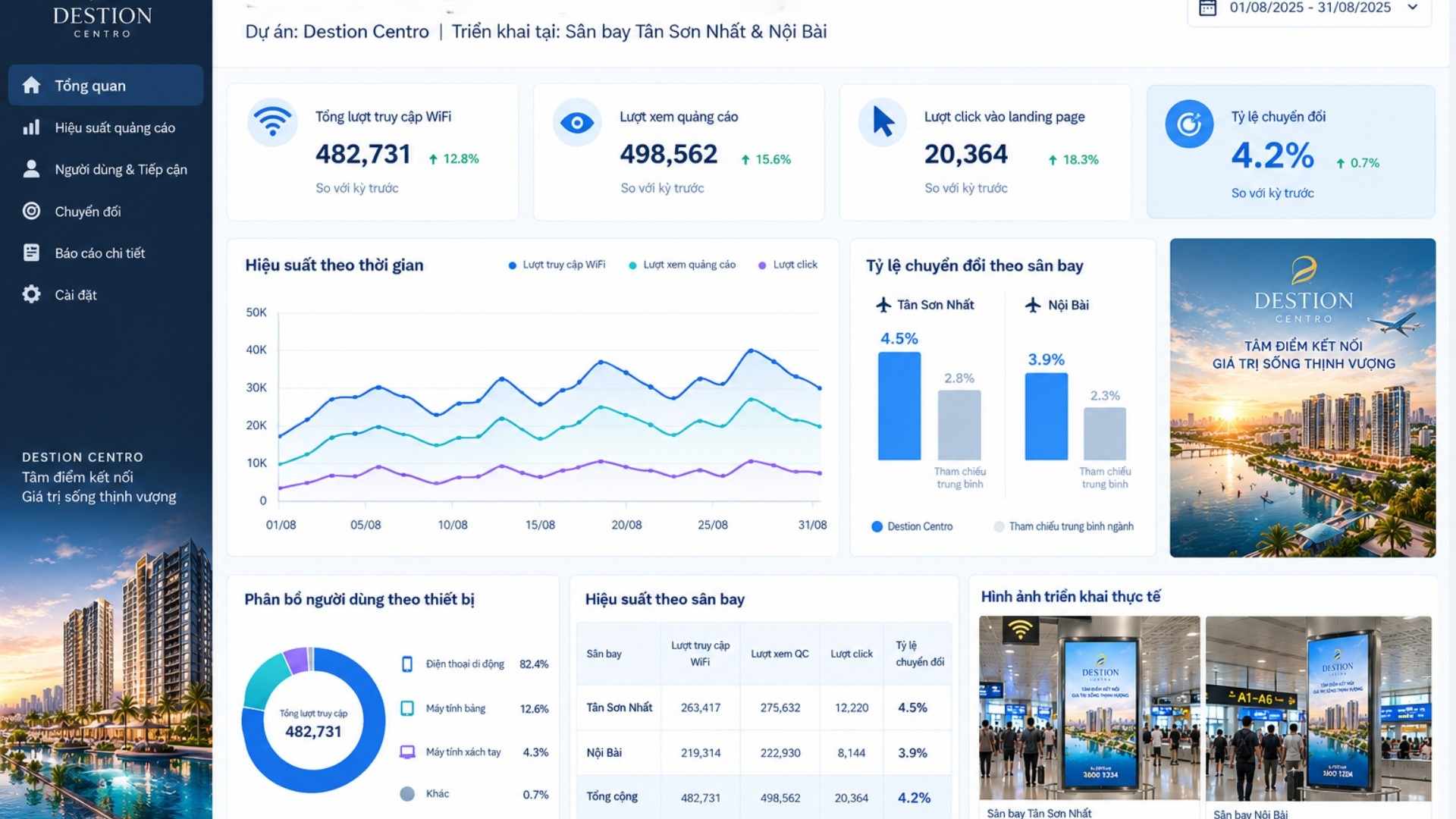Click the 4.2% conversion rate value
The height and width of the screenshot is (819, 1456).
coord(1272,155)
